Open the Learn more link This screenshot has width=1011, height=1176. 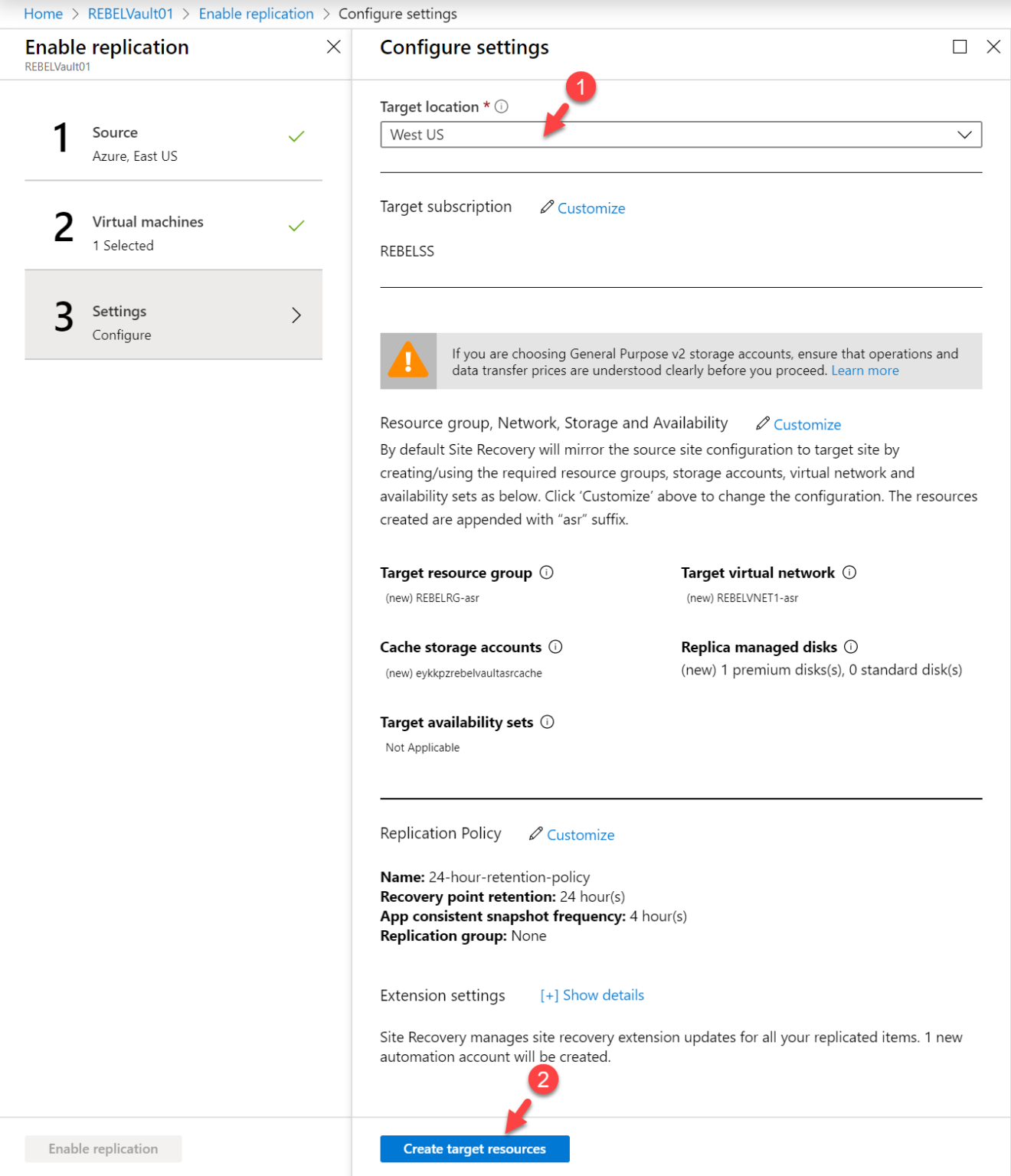[864, 371]
